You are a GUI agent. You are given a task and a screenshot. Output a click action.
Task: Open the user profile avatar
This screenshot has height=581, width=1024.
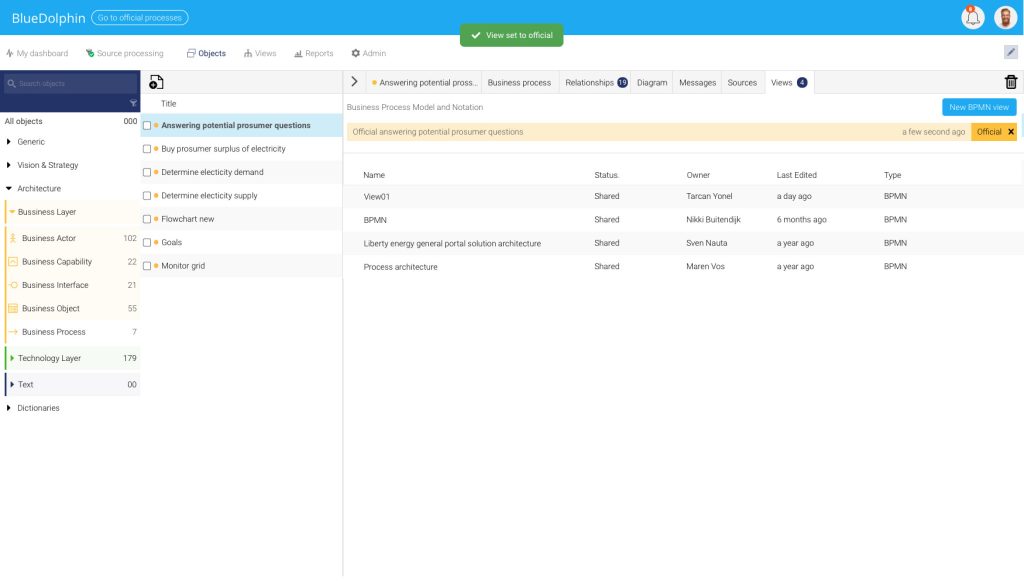point(1006,17)
